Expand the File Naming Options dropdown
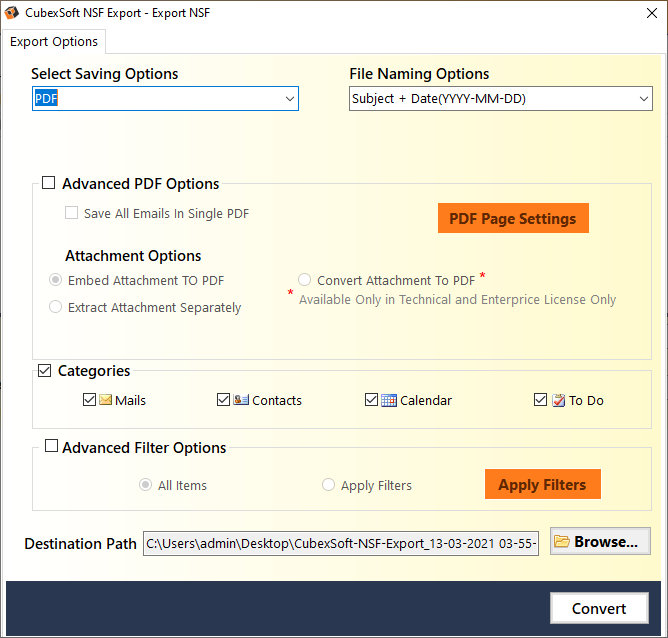Image resolution: width=668 pixels, height=638 pixels. click(501, 99)
